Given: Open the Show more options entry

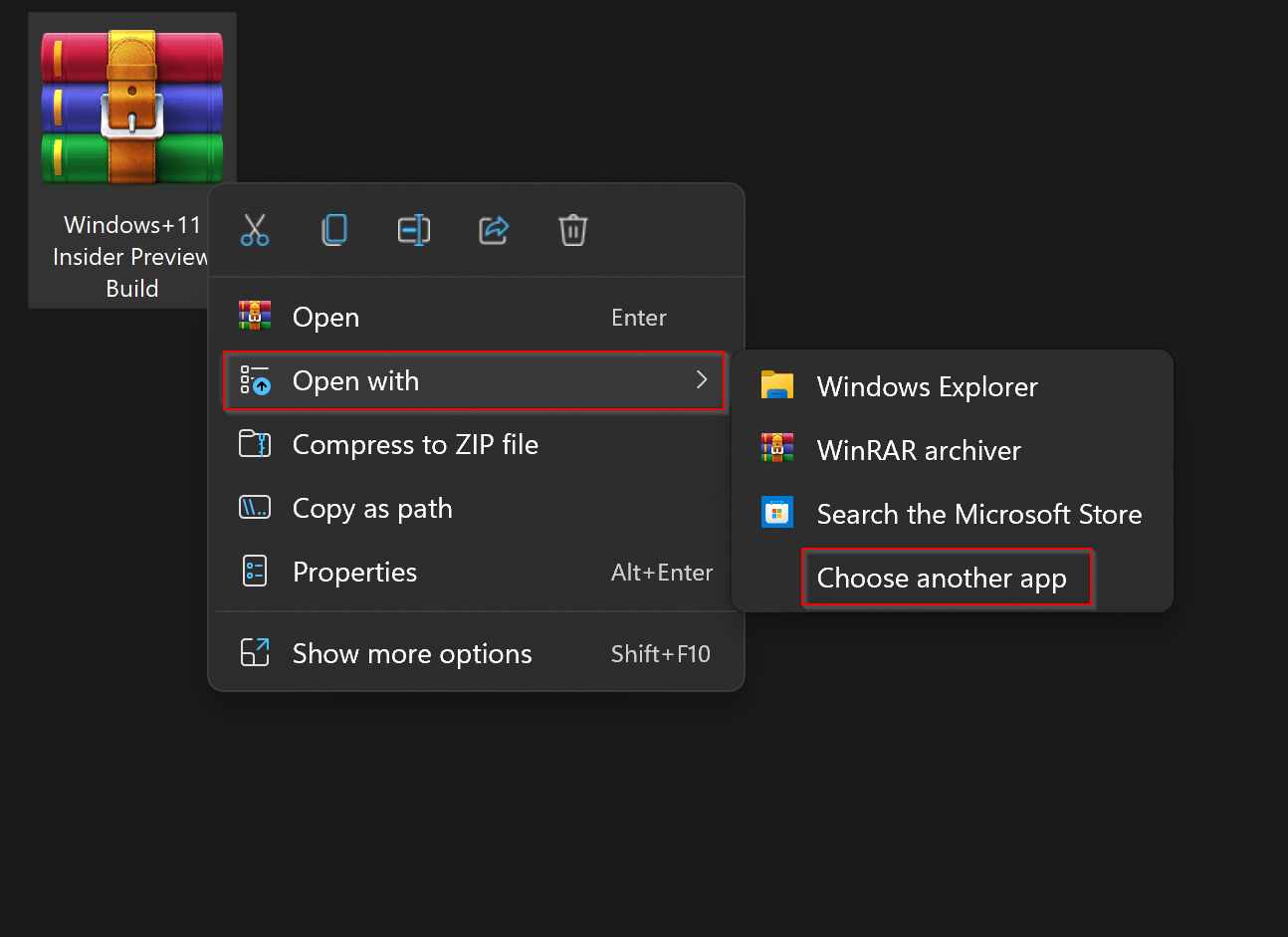Looking at the screenshot, I should (x=412, y=653).
